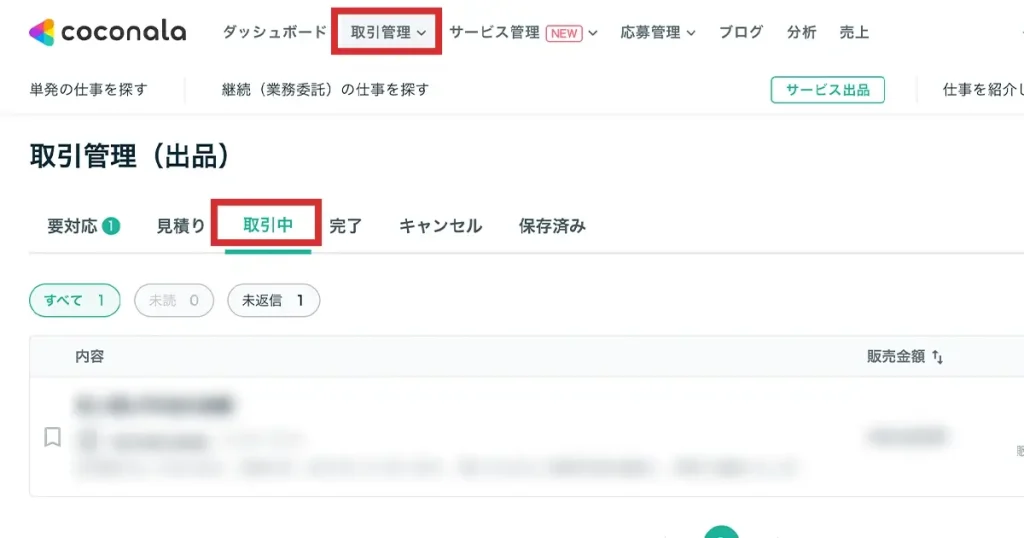
Task: Select the 未返信 filter pill
Action: pos(274,300)
